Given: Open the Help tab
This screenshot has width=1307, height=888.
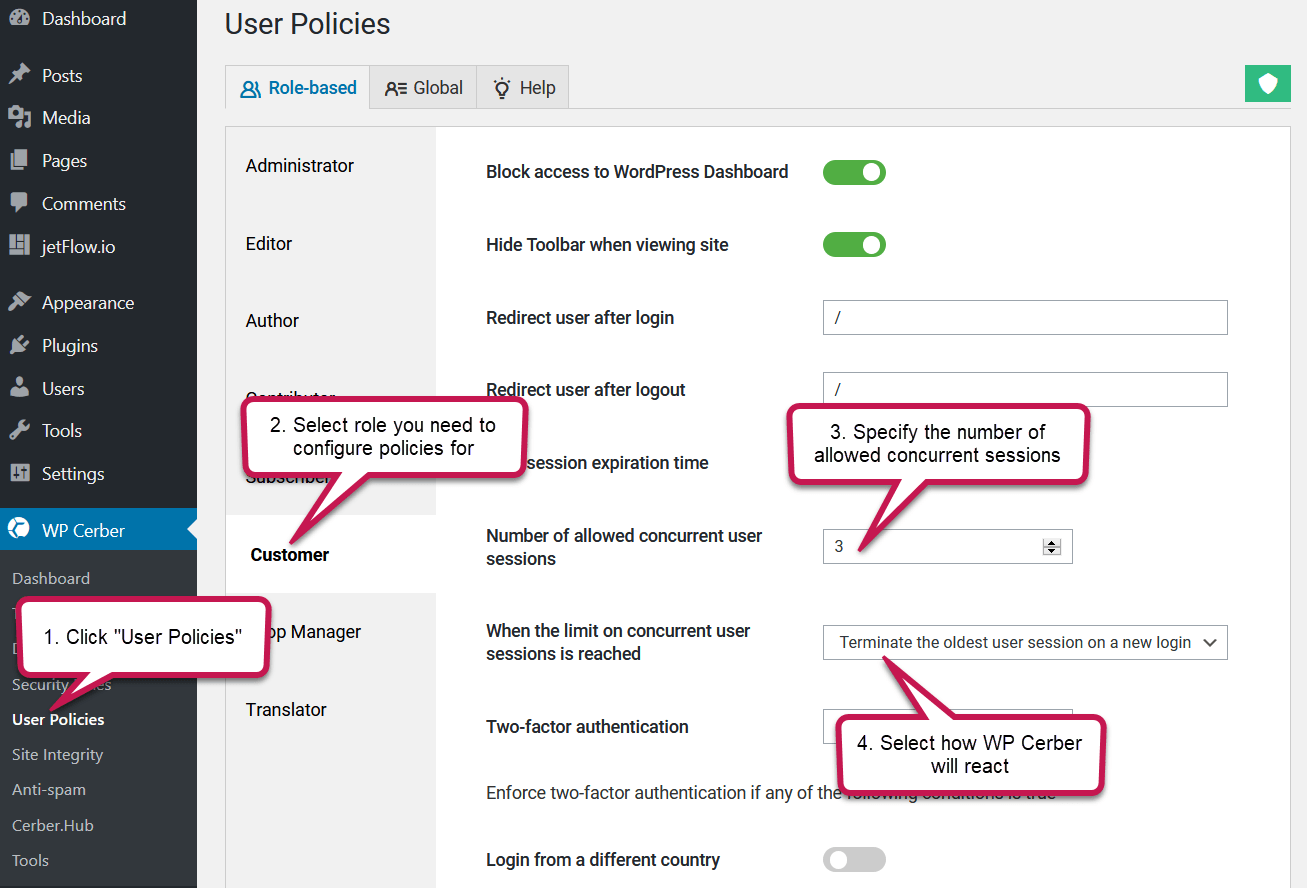Looking at the screenshot, I should click(524, 88).
